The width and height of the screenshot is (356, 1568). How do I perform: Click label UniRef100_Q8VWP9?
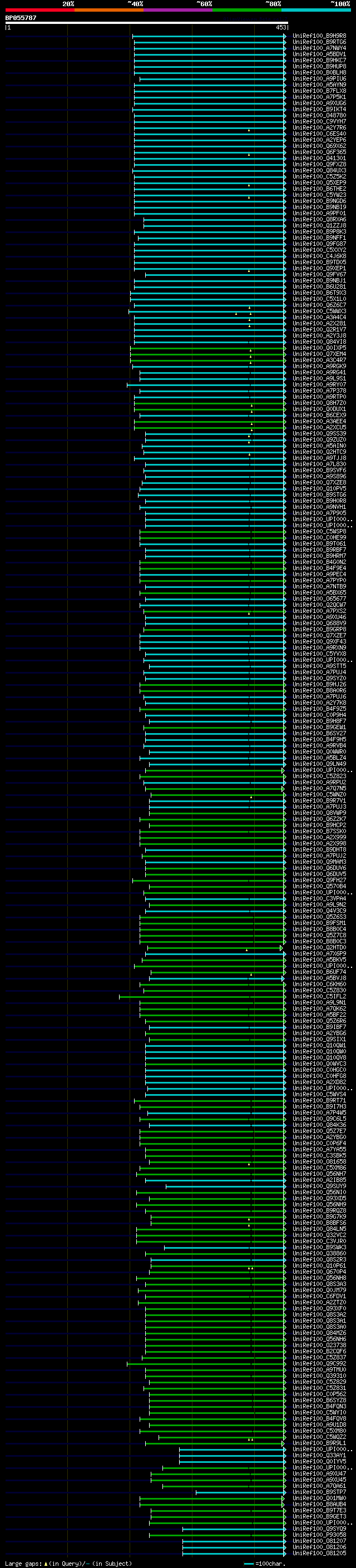(319, 813)
